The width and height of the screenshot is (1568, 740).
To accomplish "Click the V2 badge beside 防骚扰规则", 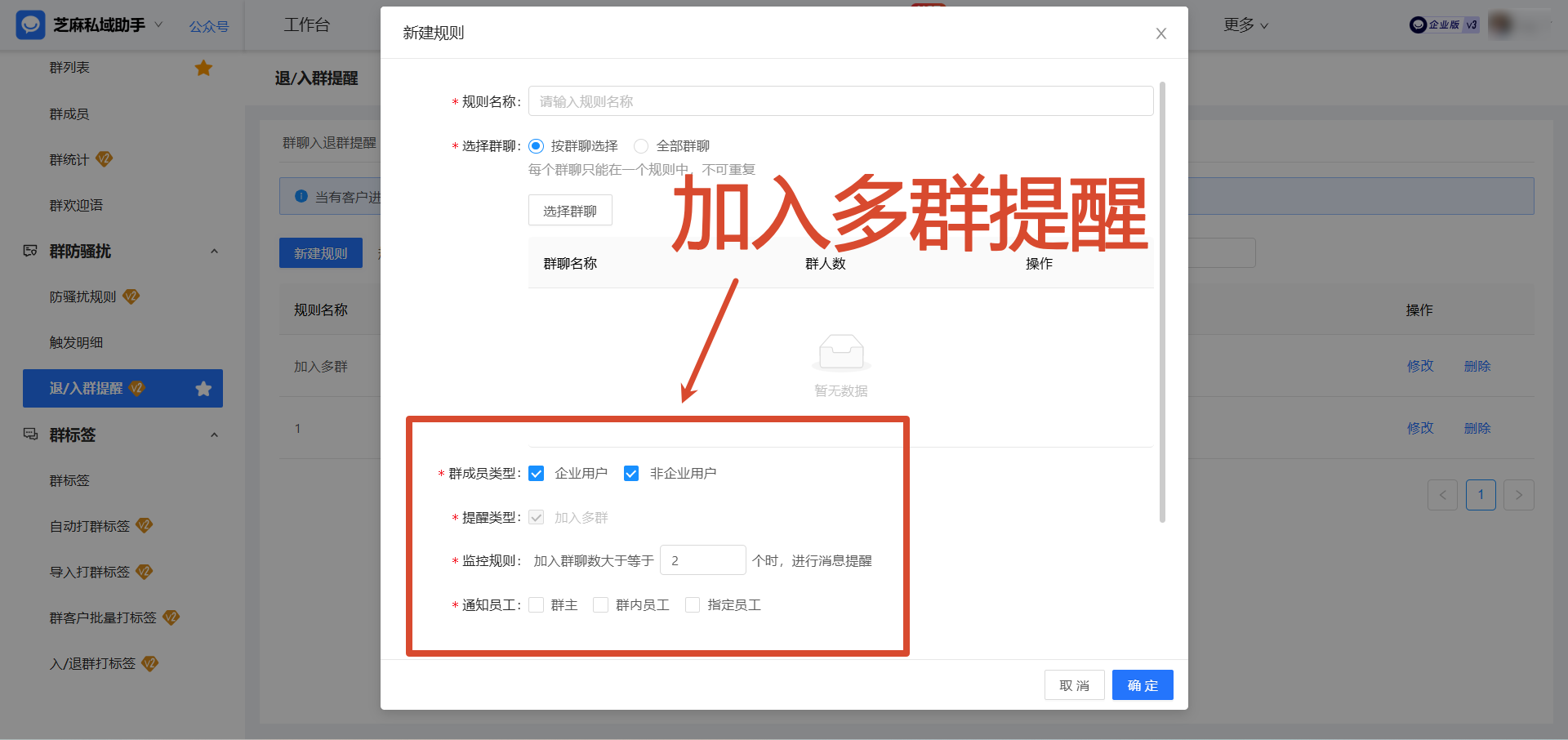I will point(131,296).
